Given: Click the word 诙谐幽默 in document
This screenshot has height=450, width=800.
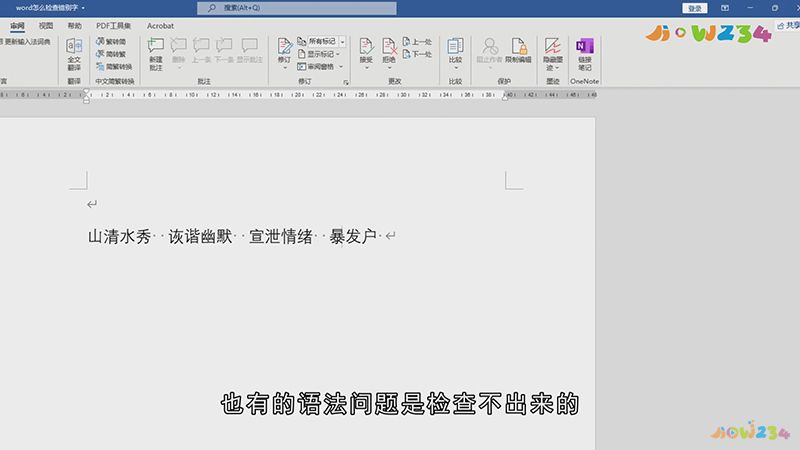Looking at the screenshot, I should [201, 236].
